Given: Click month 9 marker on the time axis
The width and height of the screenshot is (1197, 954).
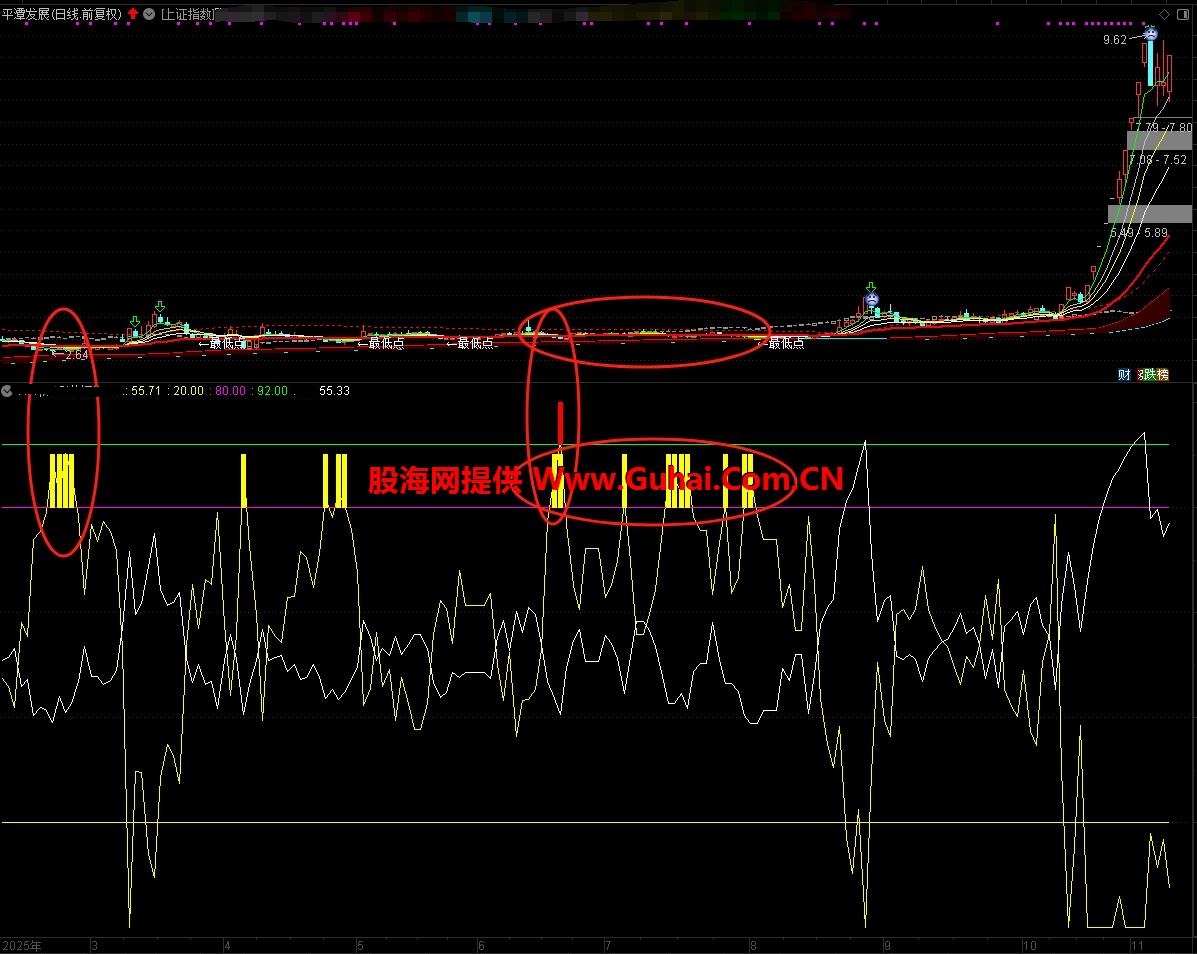Looking at the screenshot, I should pyautogui.click(x=886, y=945).
